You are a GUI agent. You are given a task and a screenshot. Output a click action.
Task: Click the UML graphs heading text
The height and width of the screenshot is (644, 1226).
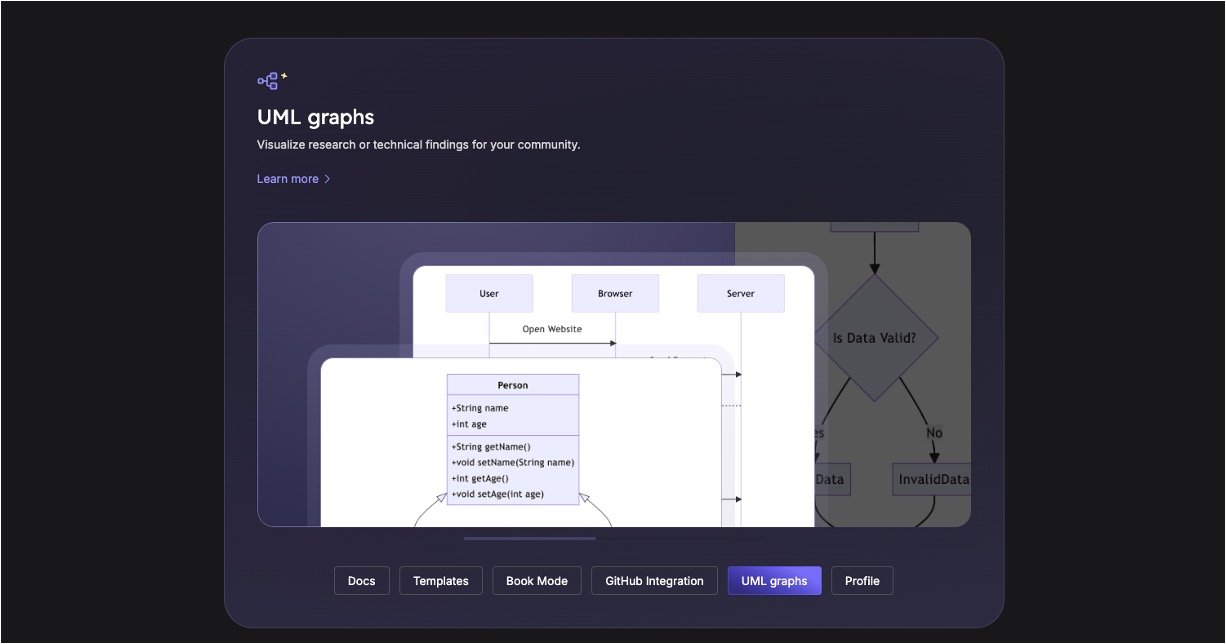coord(315,117)
